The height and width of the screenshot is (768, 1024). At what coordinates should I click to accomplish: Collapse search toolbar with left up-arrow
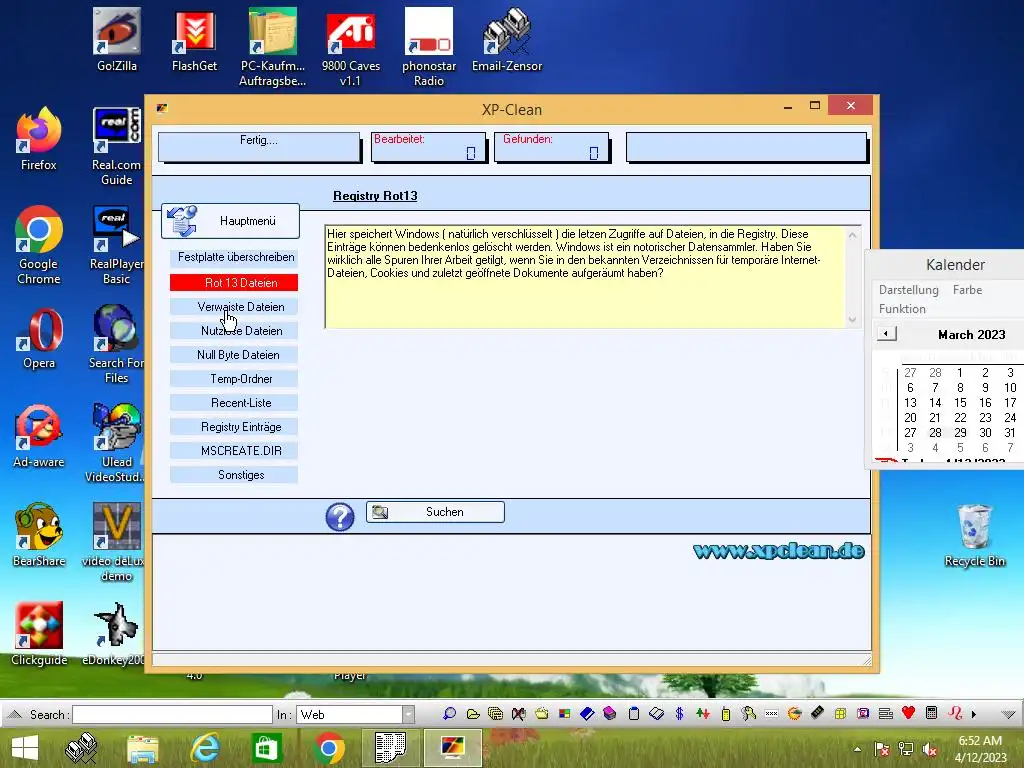coord(14,714)
